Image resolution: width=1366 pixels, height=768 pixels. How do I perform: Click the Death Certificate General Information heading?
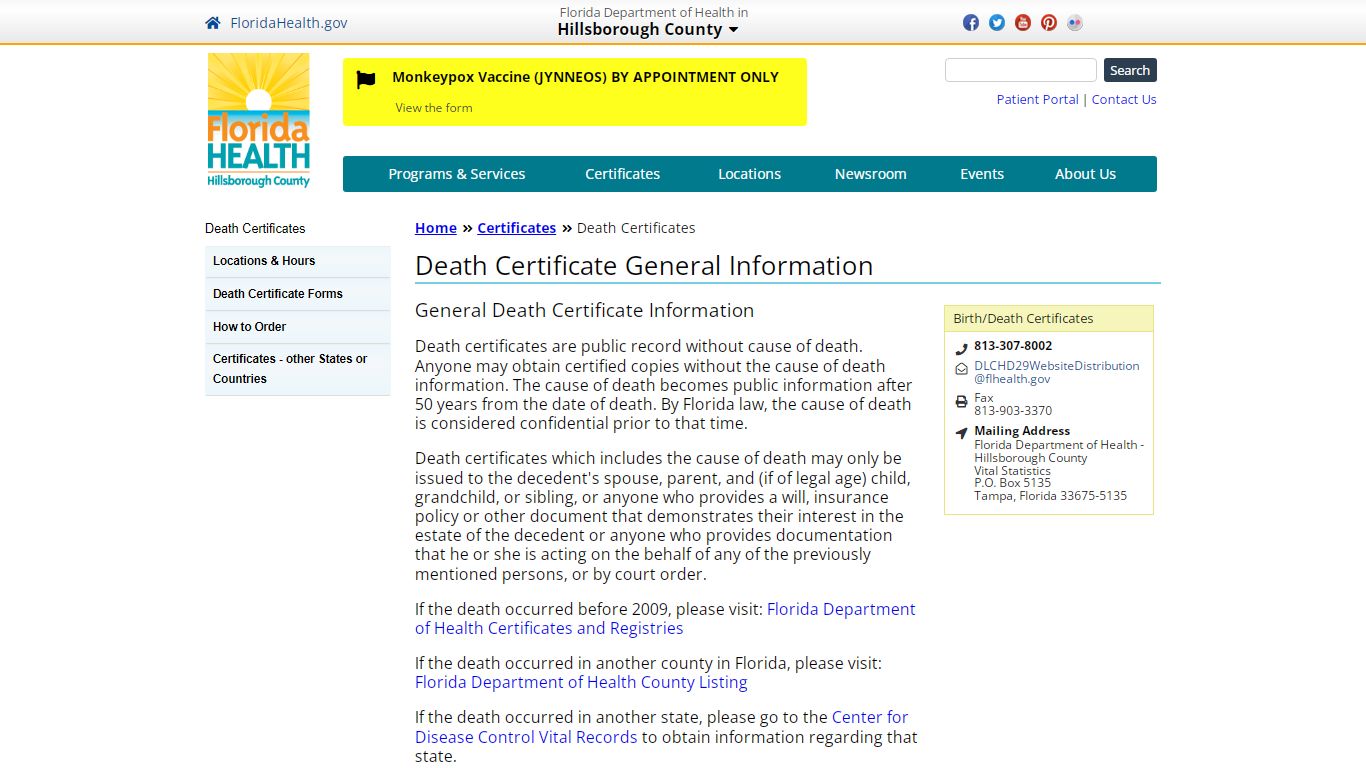coord(644,266)
